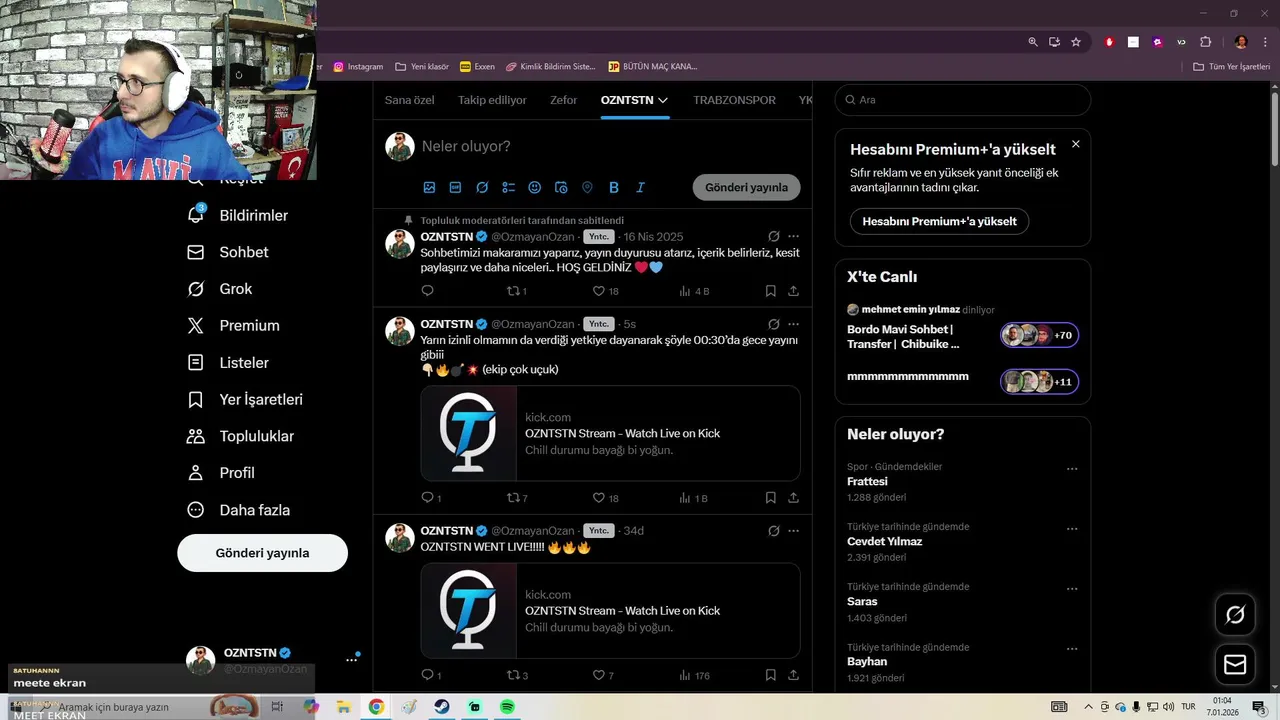Ask Grok about the 34d-old post
Screen dimensions: 1280x720
point(773,531)
